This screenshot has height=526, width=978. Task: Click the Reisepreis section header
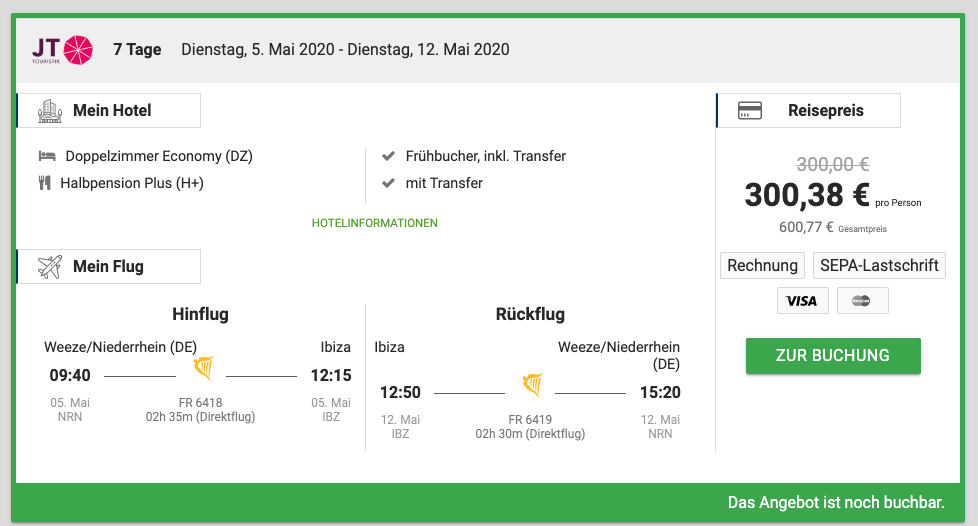tap(825, 111)
